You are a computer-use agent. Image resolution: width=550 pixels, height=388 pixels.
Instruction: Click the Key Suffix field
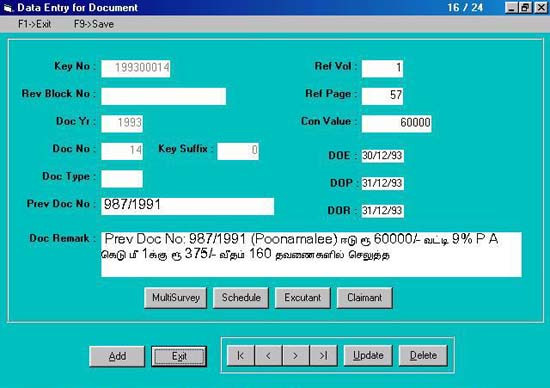pyautogui.click(x=238, y=151)
